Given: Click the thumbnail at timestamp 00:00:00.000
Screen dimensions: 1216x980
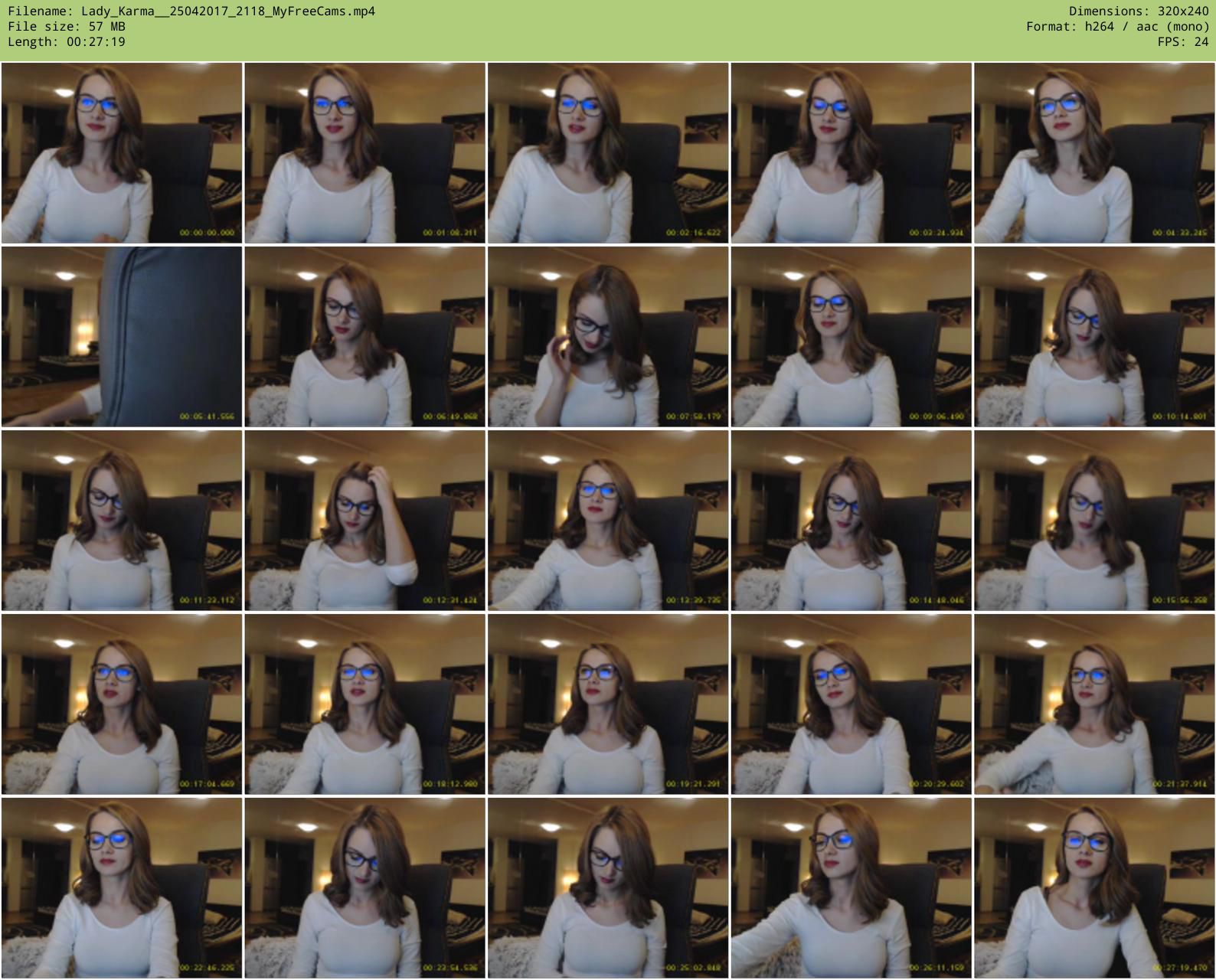Looking at the screenshot, I should click(x=122, y=153).
